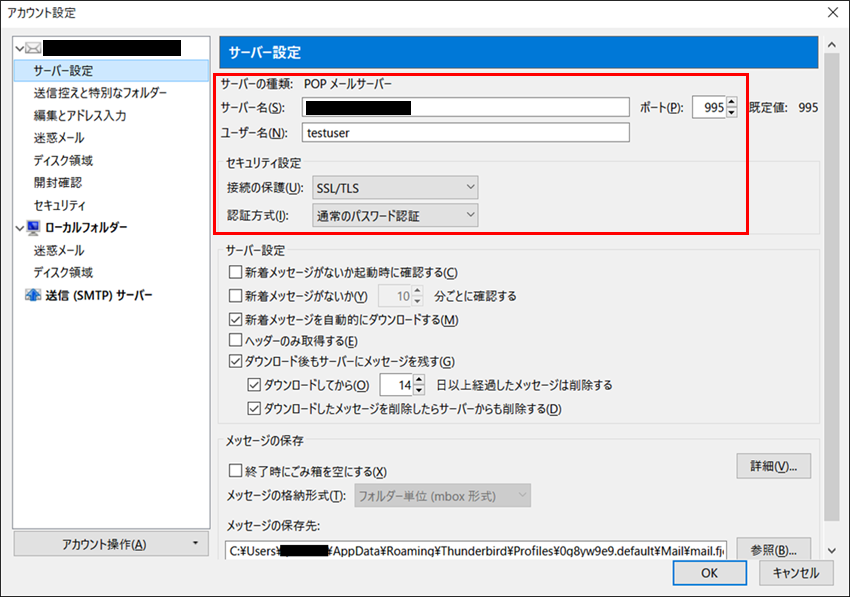This screenshot has width=852, height=597.
Task: Enable check for new messages at startup
Action: 236,272
